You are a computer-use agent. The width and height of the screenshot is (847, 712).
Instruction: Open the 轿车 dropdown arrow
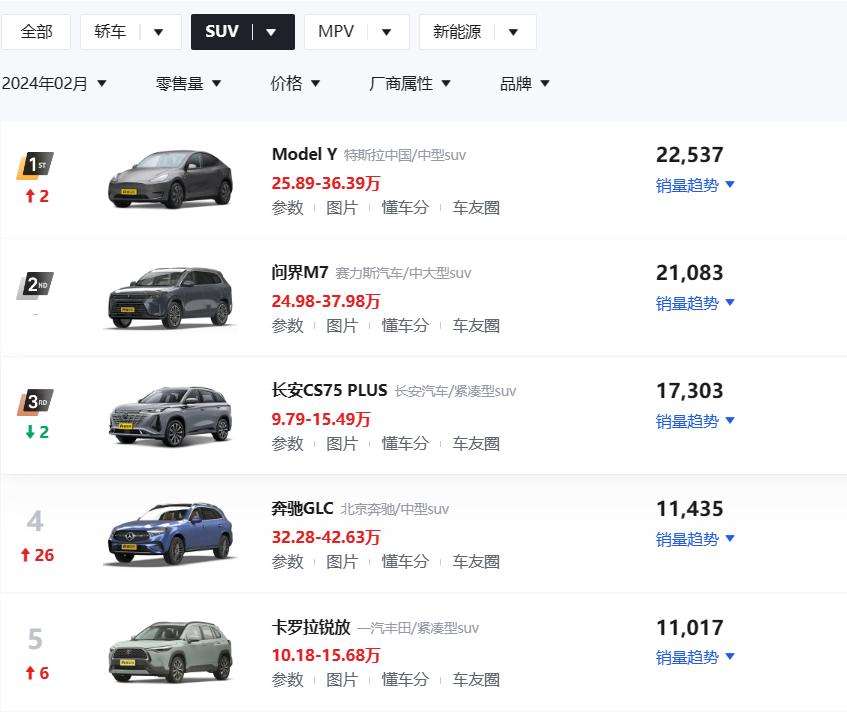pos(158,32)
